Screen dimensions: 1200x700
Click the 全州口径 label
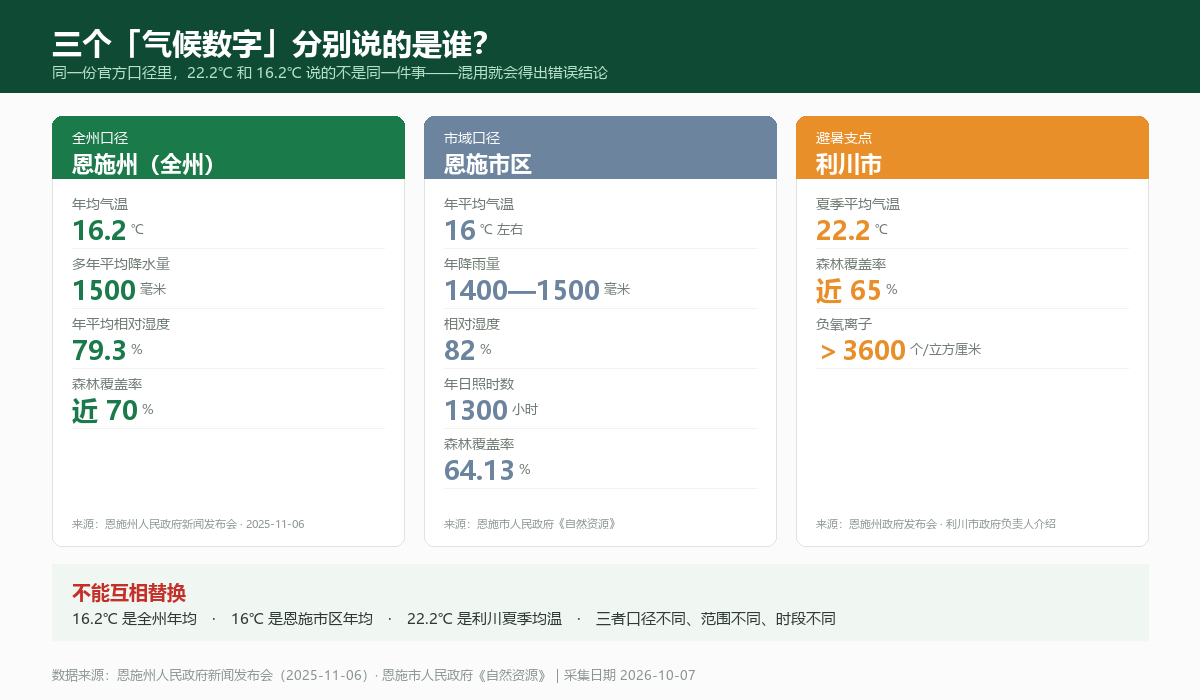click(x=100, y=138)
